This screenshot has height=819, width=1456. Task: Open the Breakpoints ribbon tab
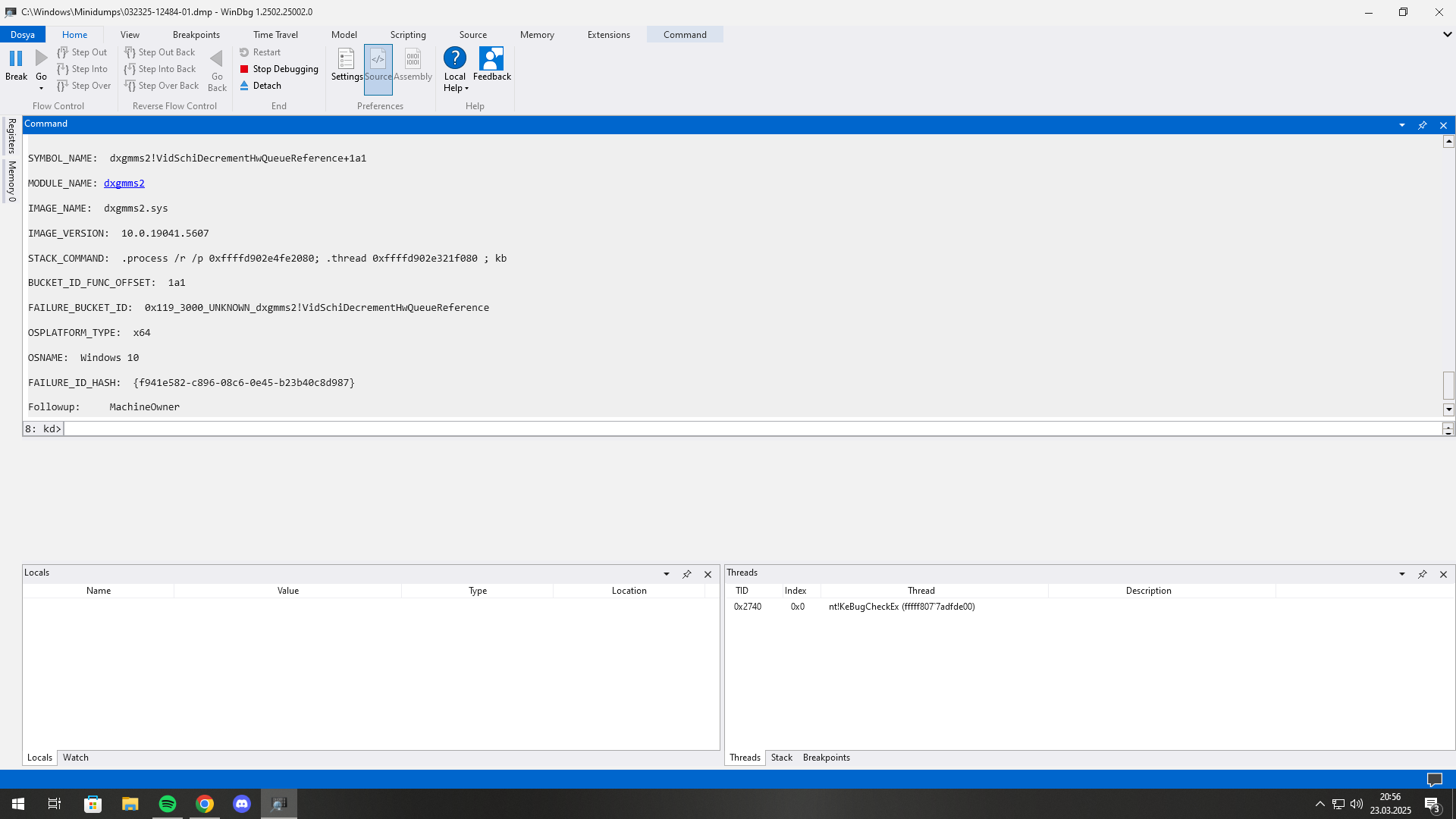196,35
